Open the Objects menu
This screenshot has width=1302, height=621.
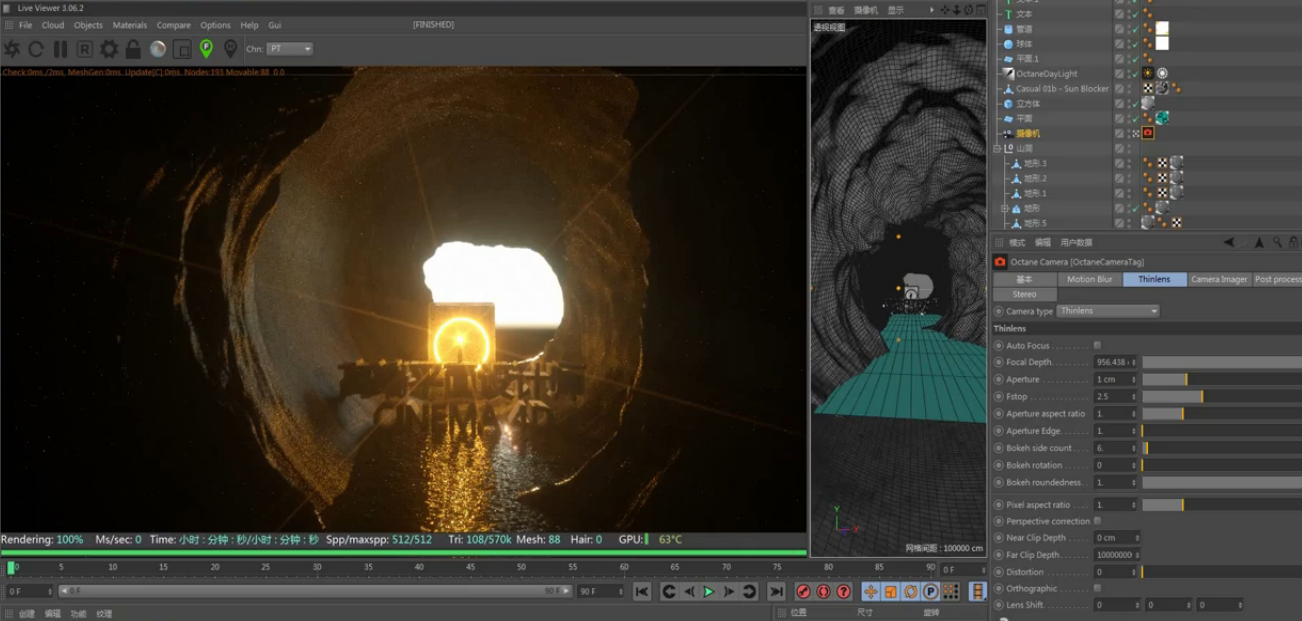coord(88,25)
